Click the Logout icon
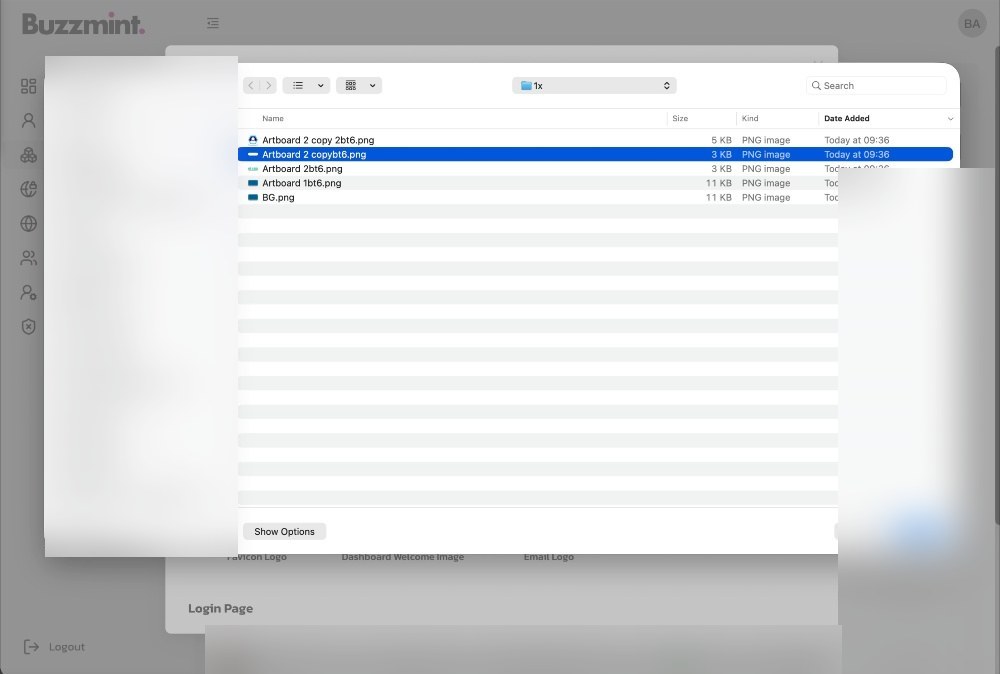1000x674 pixels. tap(31, 647)
